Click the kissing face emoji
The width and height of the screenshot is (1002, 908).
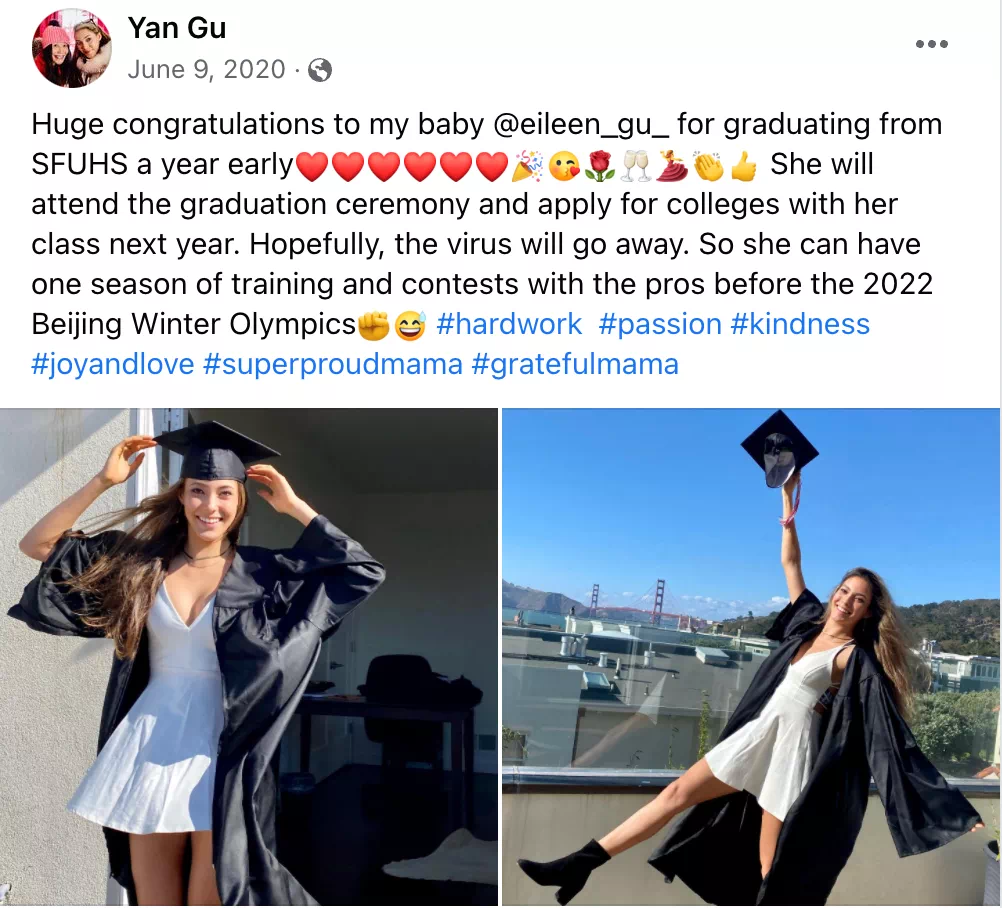[x=564, y=165]
